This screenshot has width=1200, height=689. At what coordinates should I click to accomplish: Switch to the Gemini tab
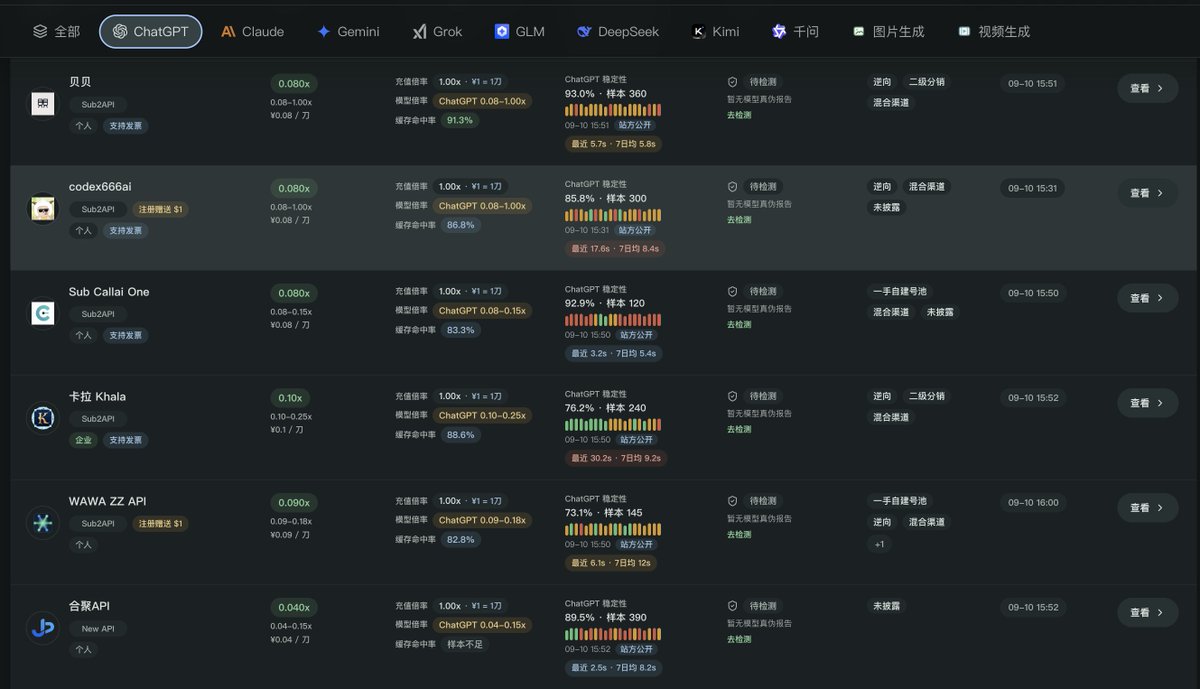(348, 31)
